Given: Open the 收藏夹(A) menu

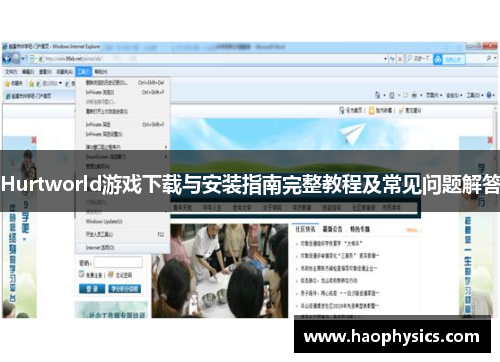Looking at the screenshot, I should pos(64,71).
